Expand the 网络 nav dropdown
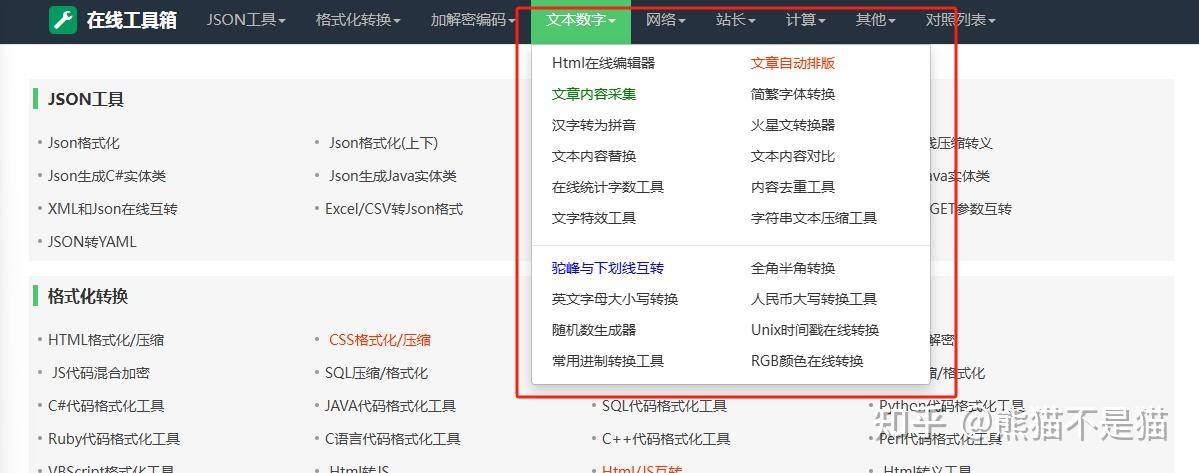The height and width of the screenshot is (473, 1199). pos(665,21)
